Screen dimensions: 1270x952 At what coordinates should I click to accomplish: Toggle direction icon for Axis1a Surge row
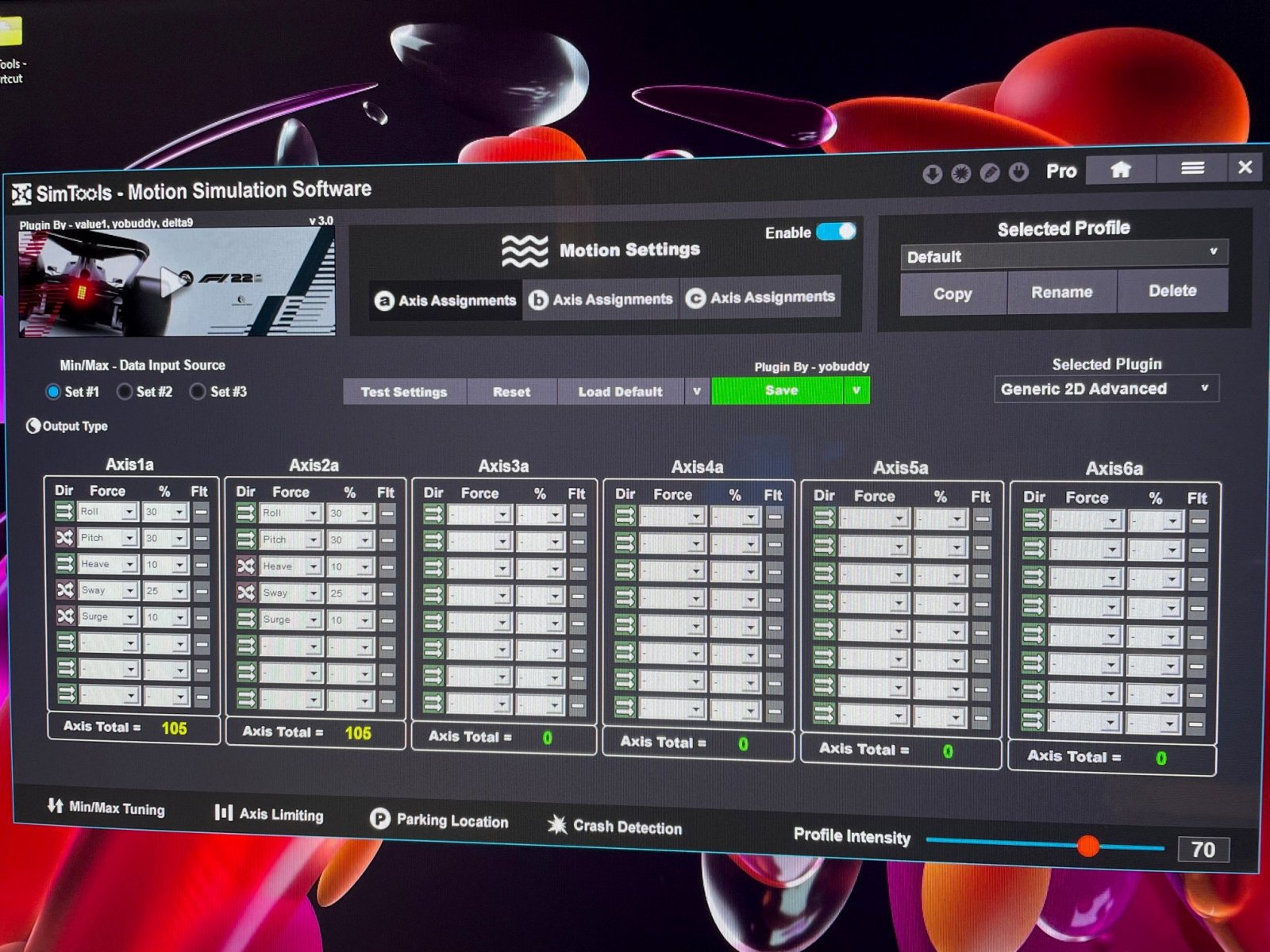(x=65, y=616)
